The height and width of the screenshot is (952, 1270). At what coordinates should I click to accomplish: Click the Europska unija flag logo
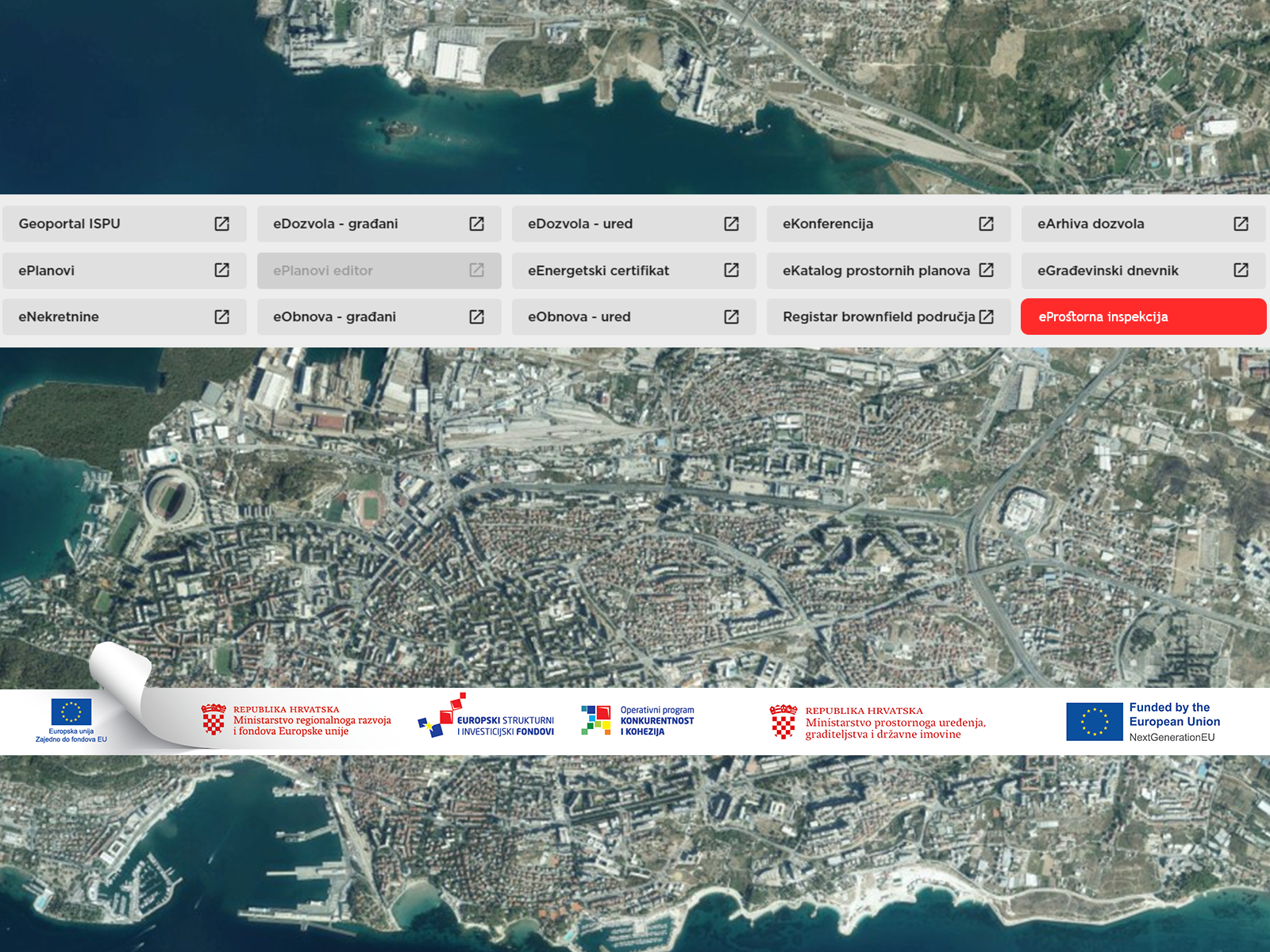point(71,720)
